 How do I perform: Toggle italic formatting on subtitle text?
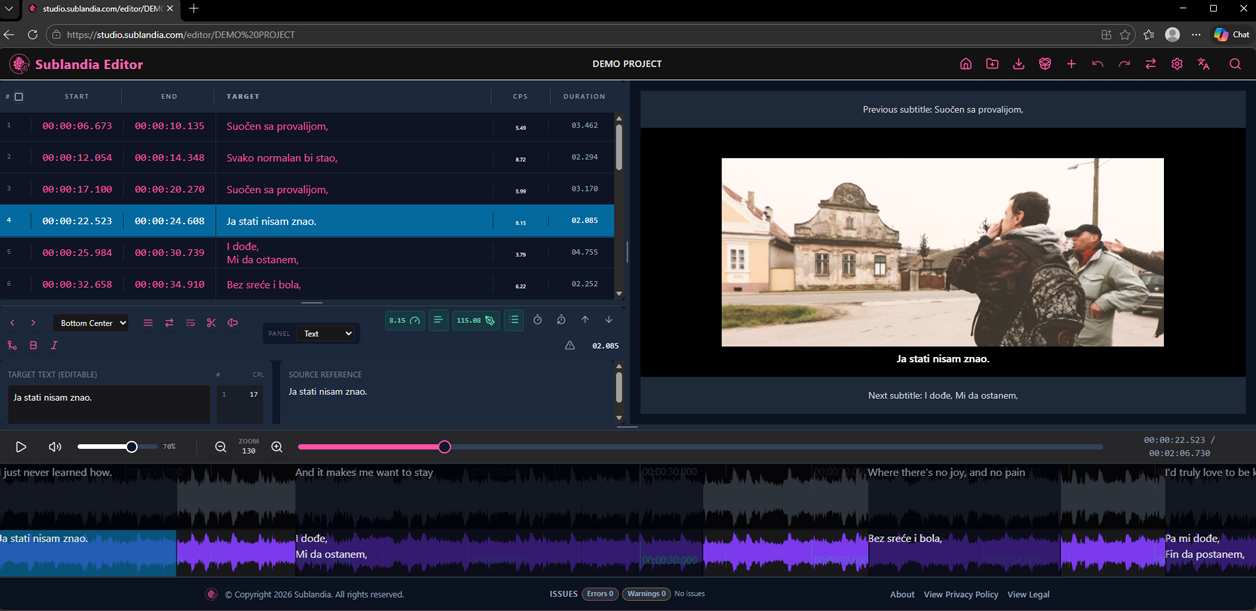pyautogui.click(x=54, y=345)
